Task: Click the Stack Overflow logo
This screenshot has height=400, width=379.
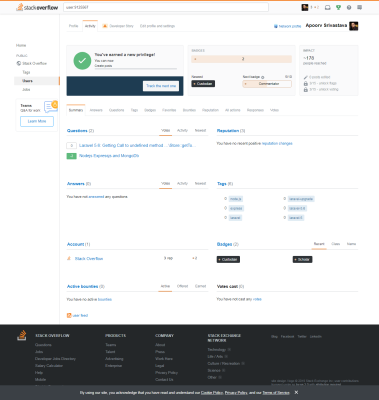Action: coord(37,7)
